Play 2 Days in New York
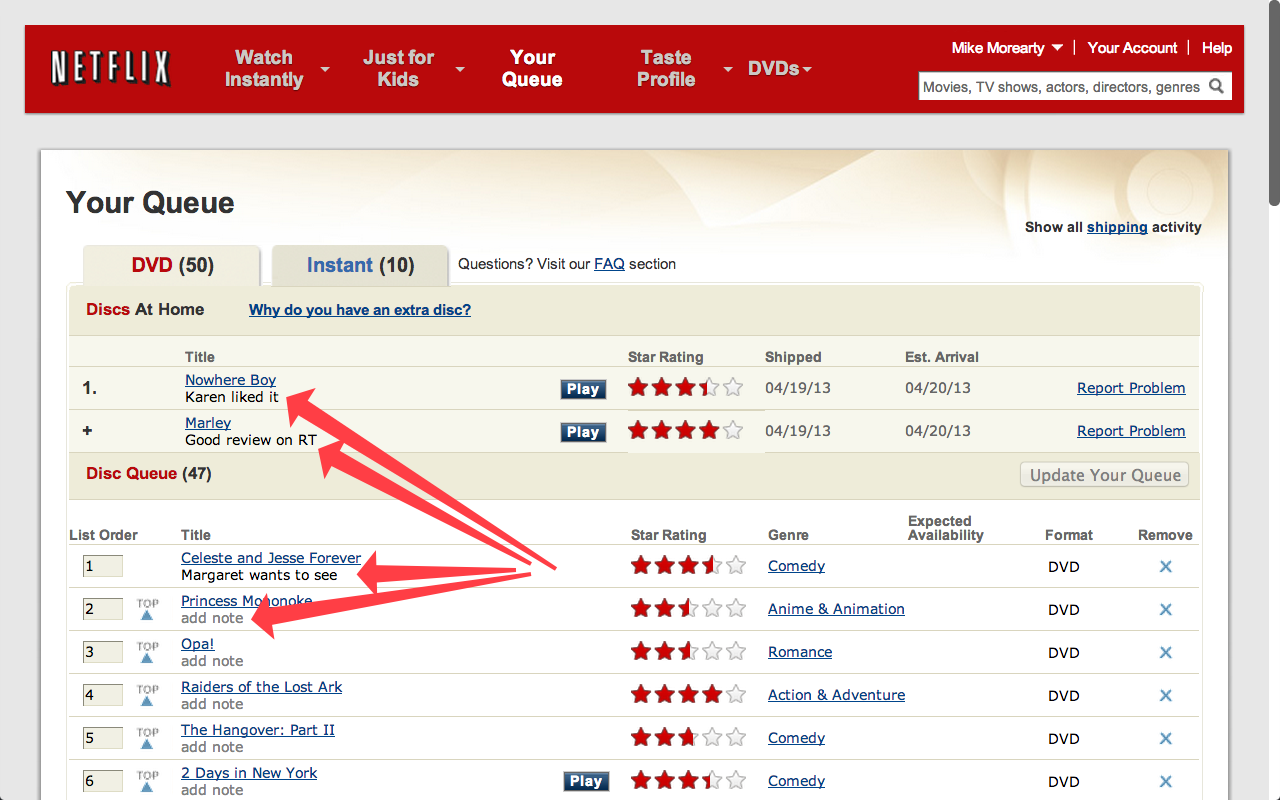This screenshot has height=800, width=1280. [586, 781]
